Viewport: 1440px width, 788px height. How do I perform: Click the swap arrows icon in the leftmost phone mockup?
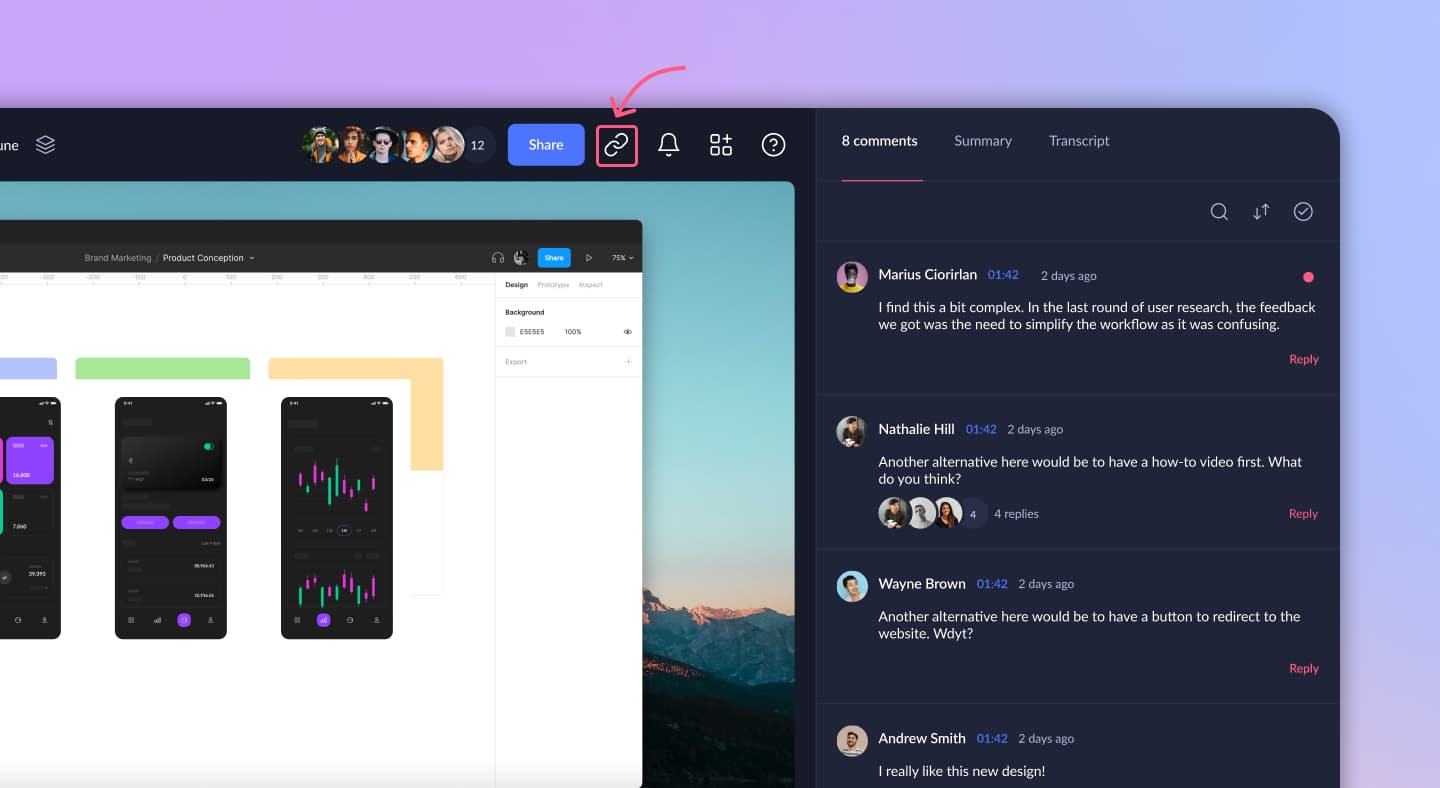pos(50,423)
